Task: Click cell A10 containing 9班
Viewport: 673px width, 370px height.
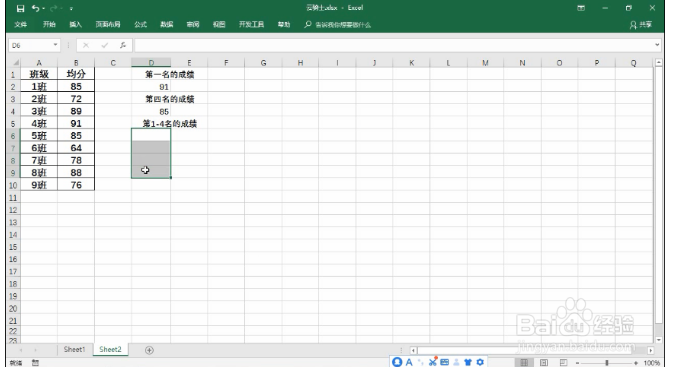Action: coord(39,185)
